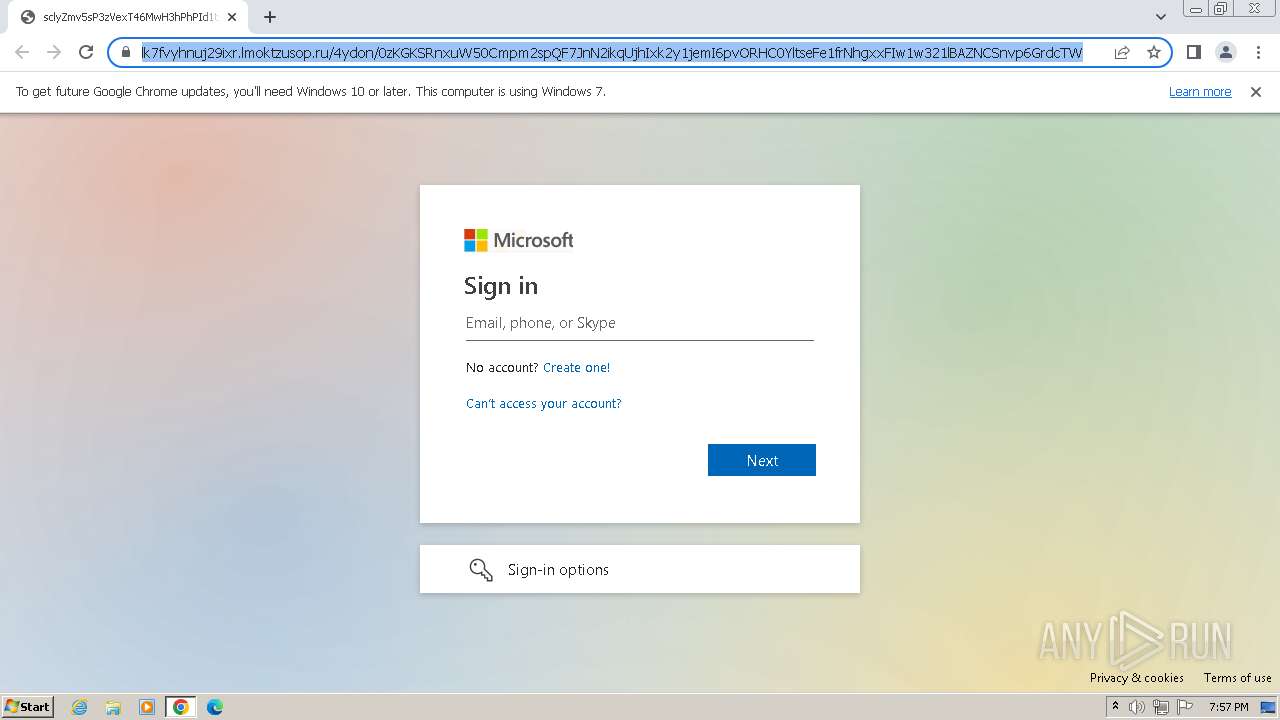The width and height of the screenshot is (1280, 720).
Task: Open the Create one! account link
Action: [x=576, y=367]
